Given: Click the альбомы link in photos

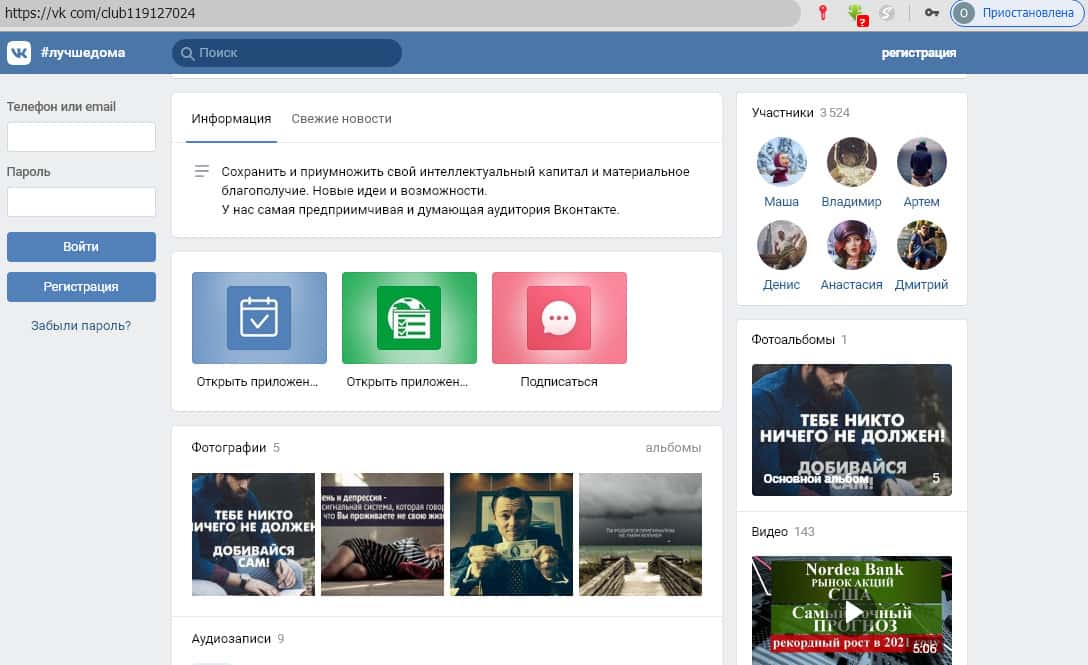Looking at the screenshot, I should pos(673,447).
